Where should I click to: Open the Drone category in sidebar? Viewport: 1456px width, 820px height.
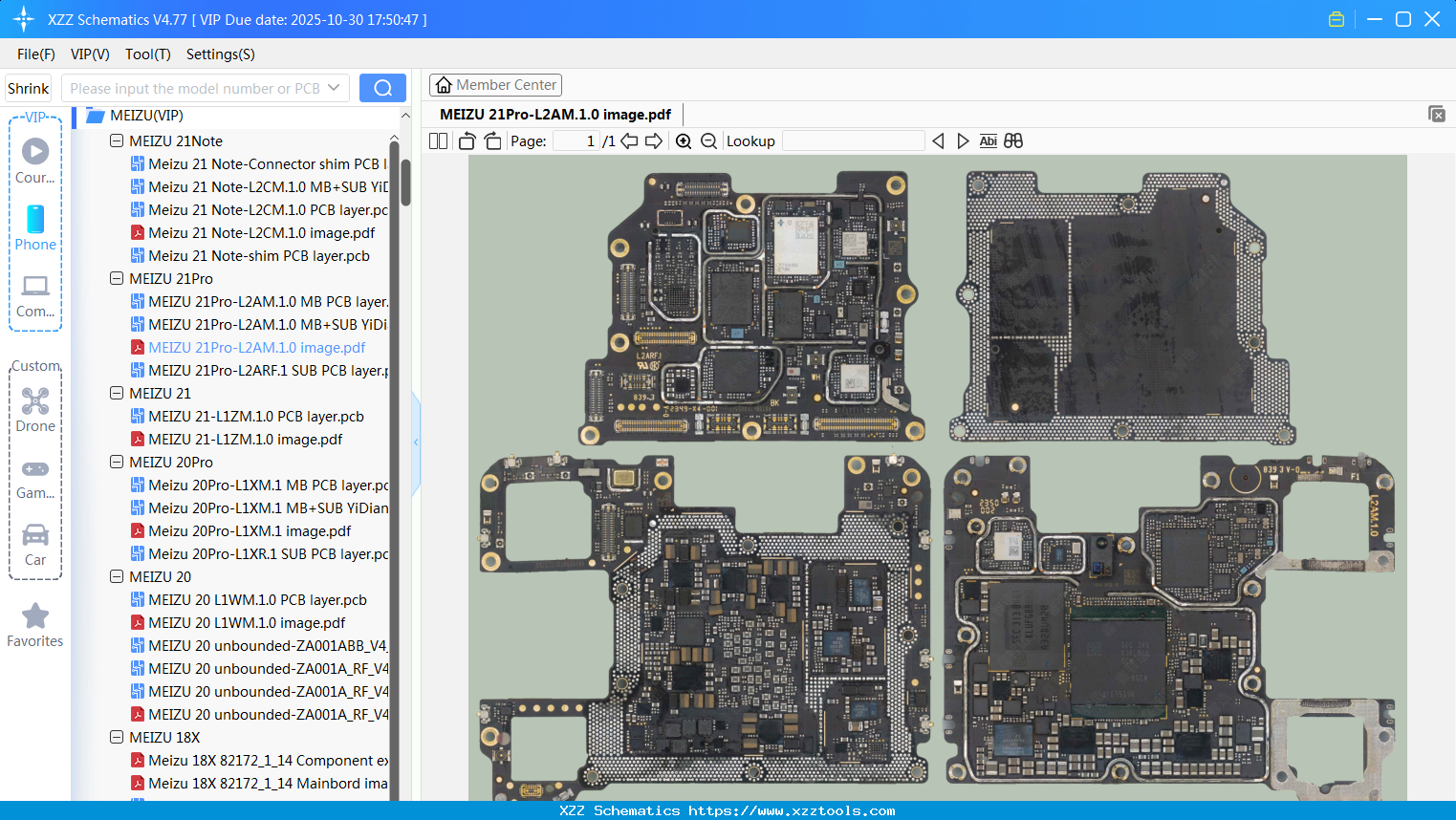(x=35, y=410)
